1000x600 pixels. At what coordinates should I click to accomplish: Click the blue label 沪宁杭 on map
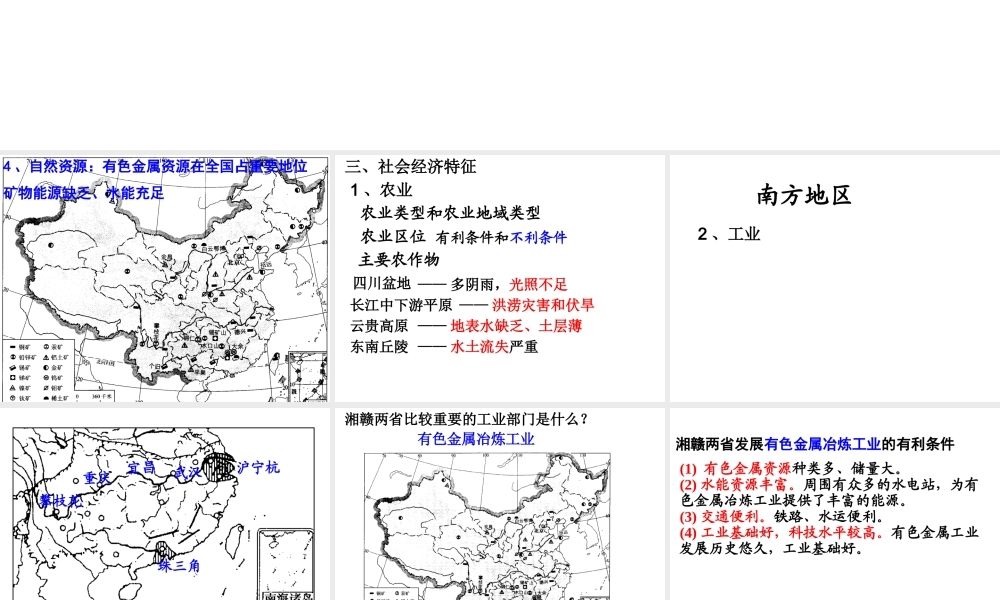[258, 467]
